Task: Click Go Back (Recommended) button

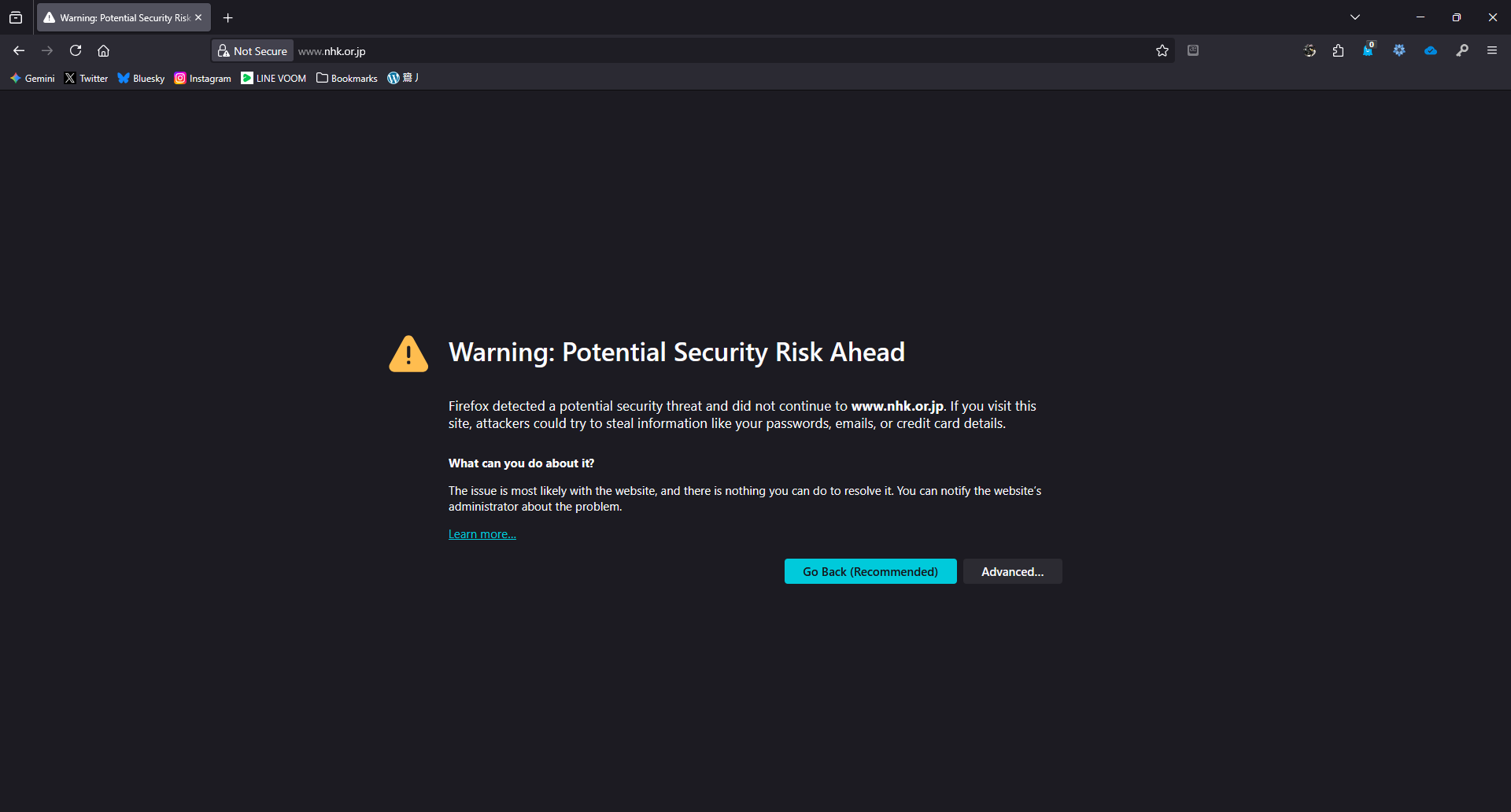Action: point(870,571)
